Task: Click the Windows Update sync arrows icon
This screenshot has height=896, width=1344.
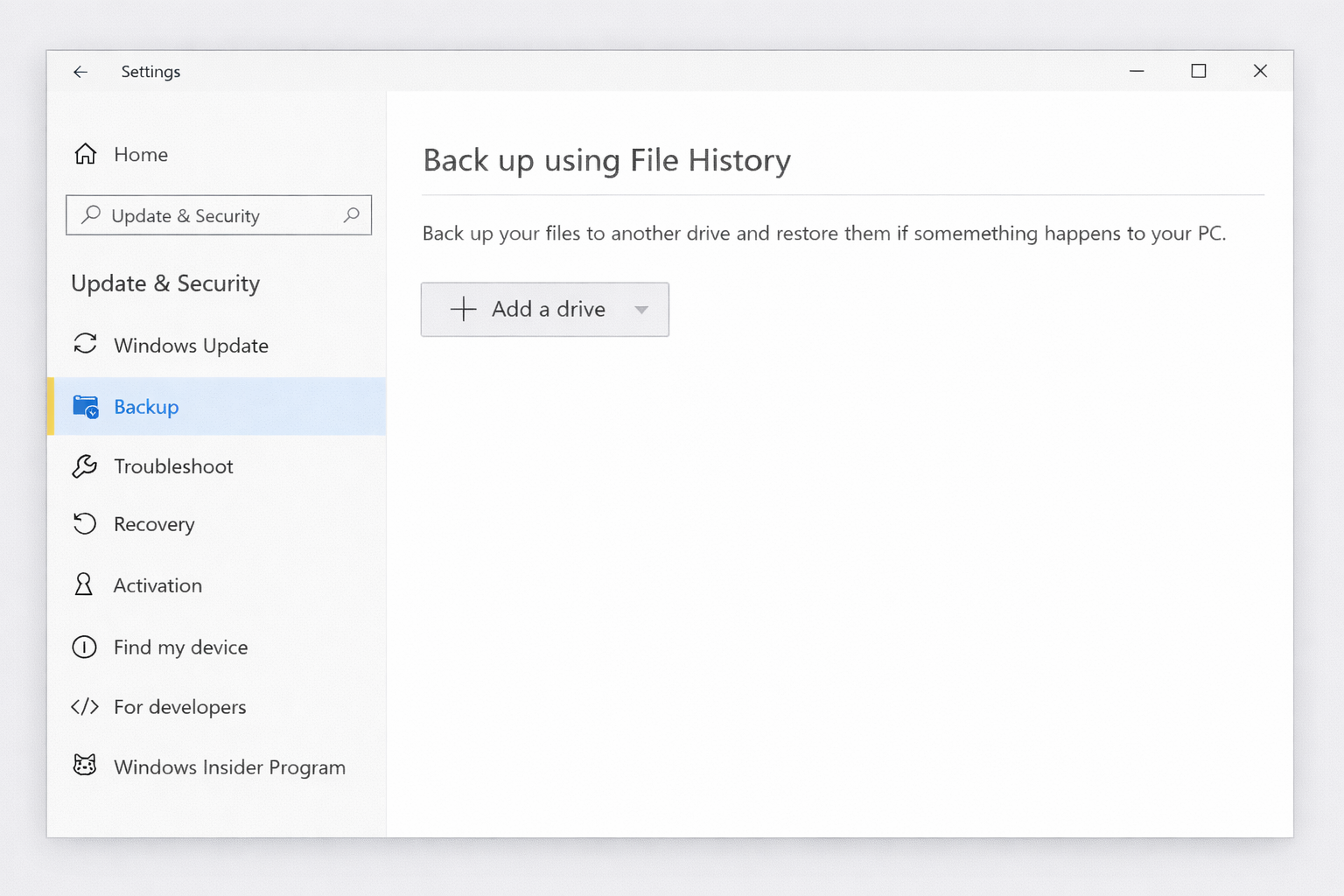Action: pyautogui.click(x=85, y=344)
